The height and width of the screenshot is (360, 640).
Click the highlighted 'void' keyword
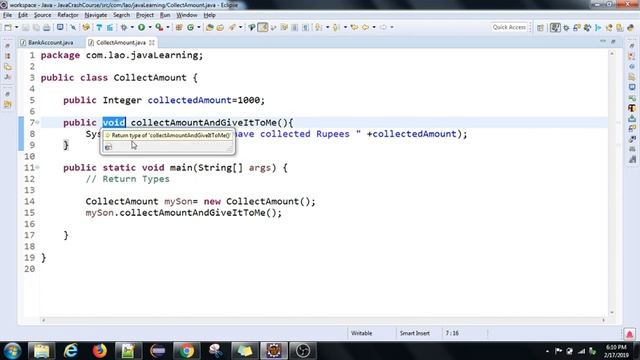[114, 122]
